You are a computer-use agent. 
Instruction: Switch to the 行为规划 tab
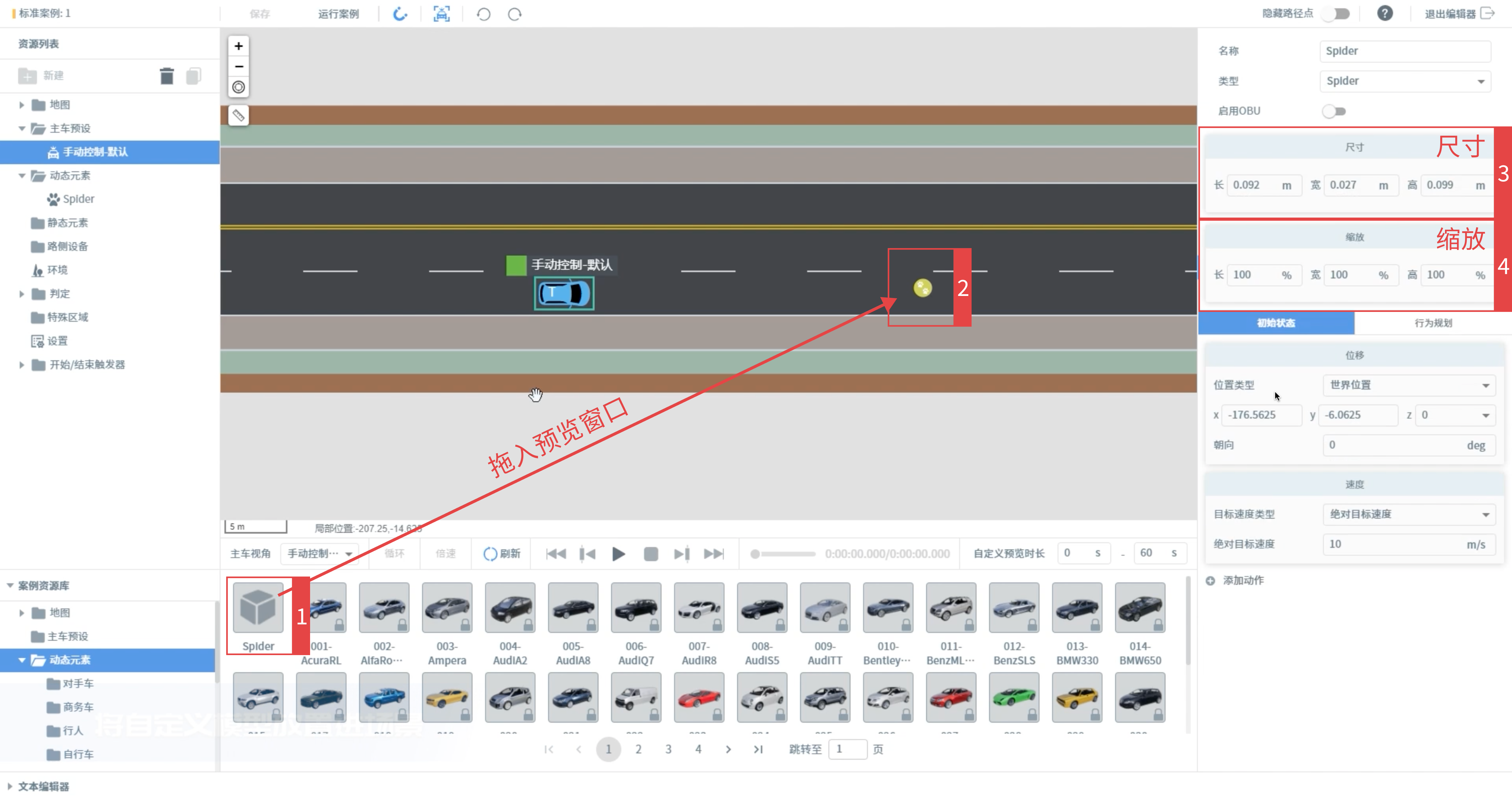click(x=1433, y=323)
